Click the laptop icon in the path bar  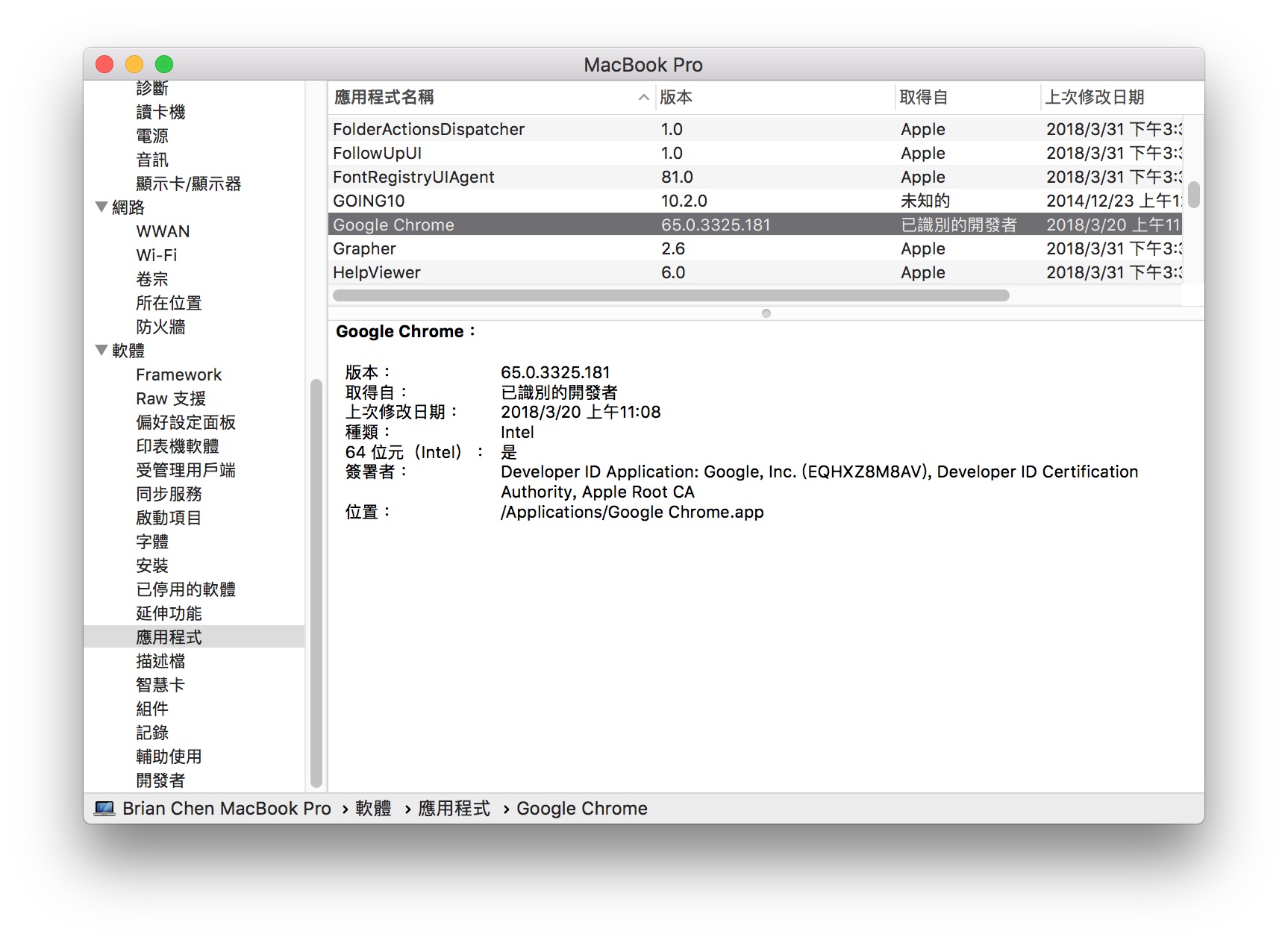pyautogui.click(x=104, y=809)
